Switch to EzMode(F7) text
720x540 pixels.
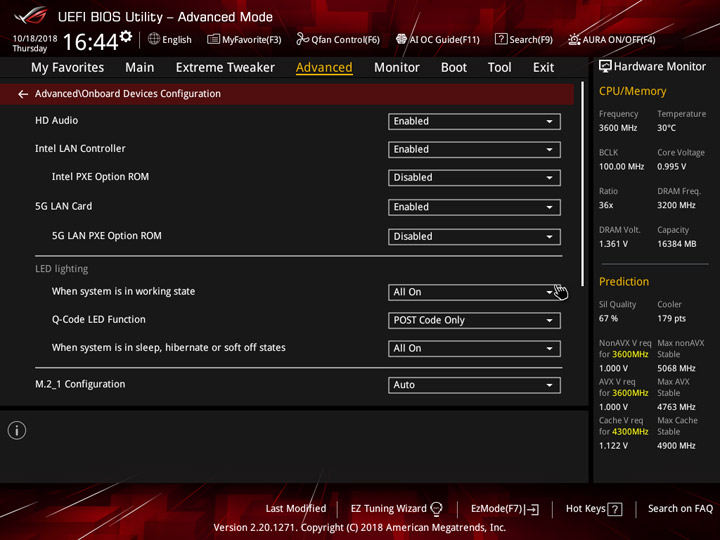[x=496, y=509]
